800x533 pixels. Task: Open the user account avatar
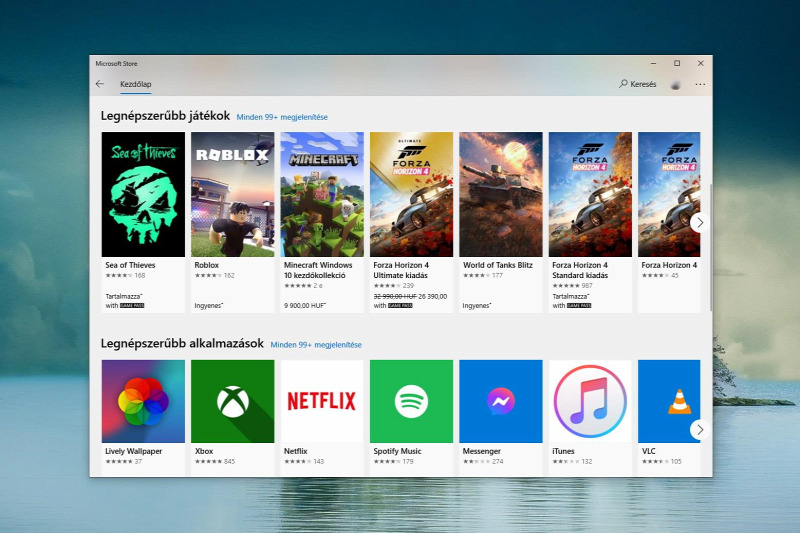[676, 85]
